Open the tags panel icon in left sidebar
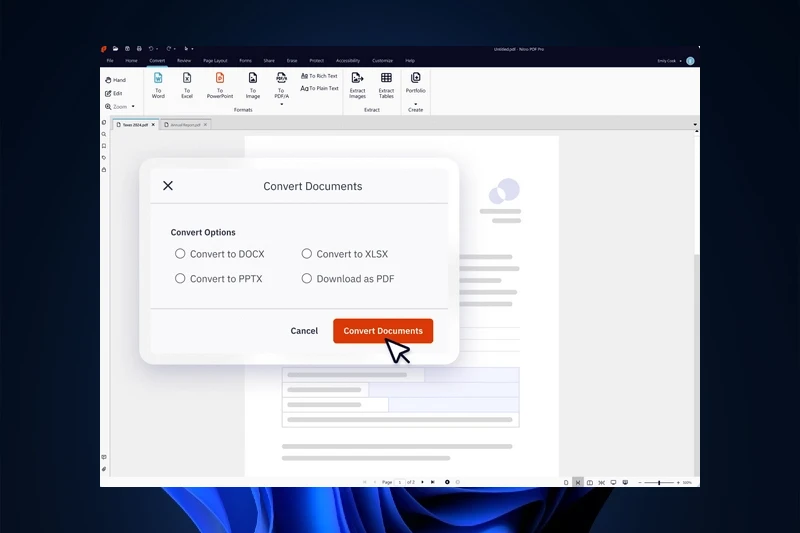 (104, 158)
